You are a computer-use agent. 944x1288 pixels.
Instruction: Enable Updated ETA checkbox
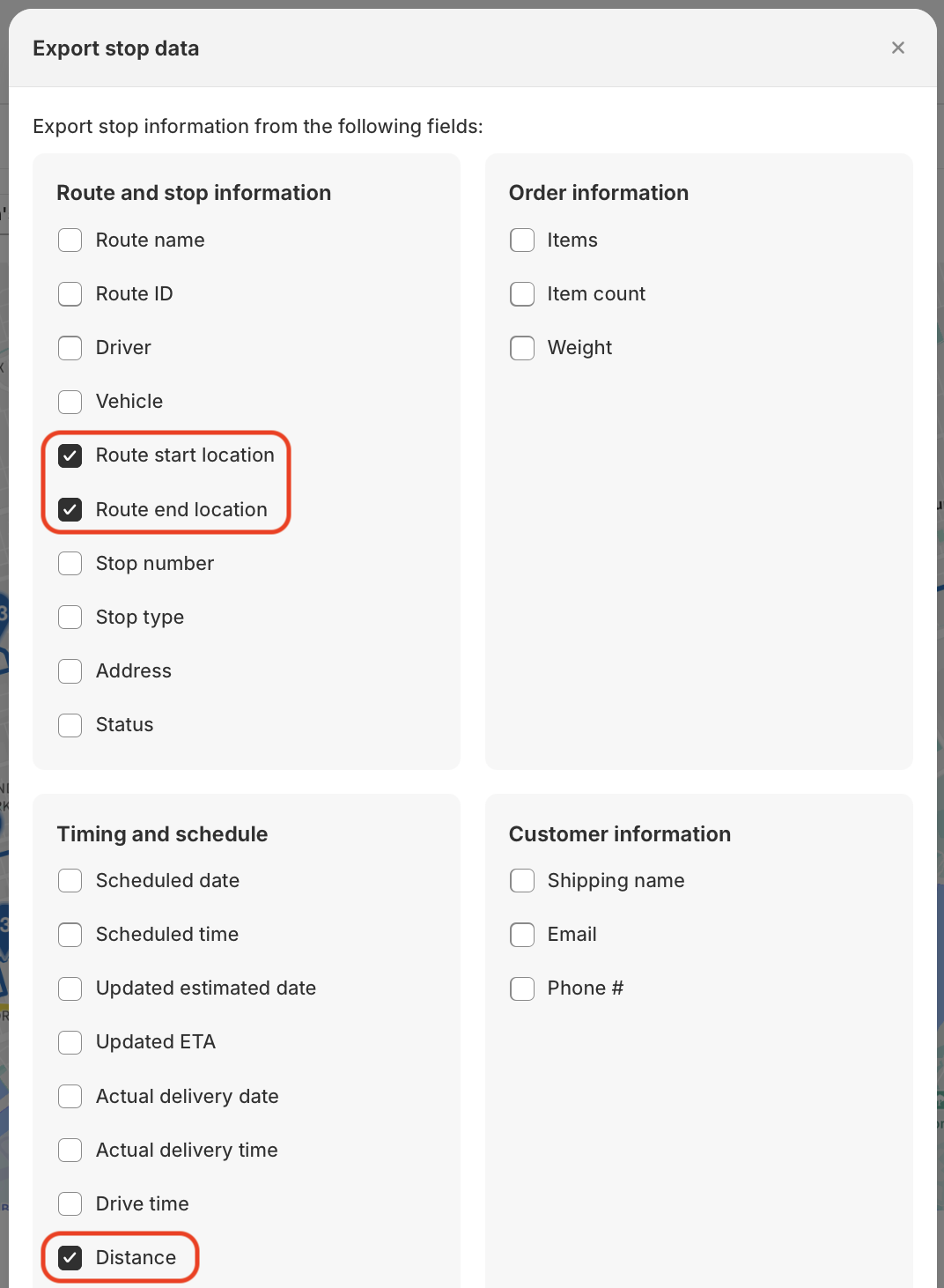pyautogui.click(x=70, y=1042)
